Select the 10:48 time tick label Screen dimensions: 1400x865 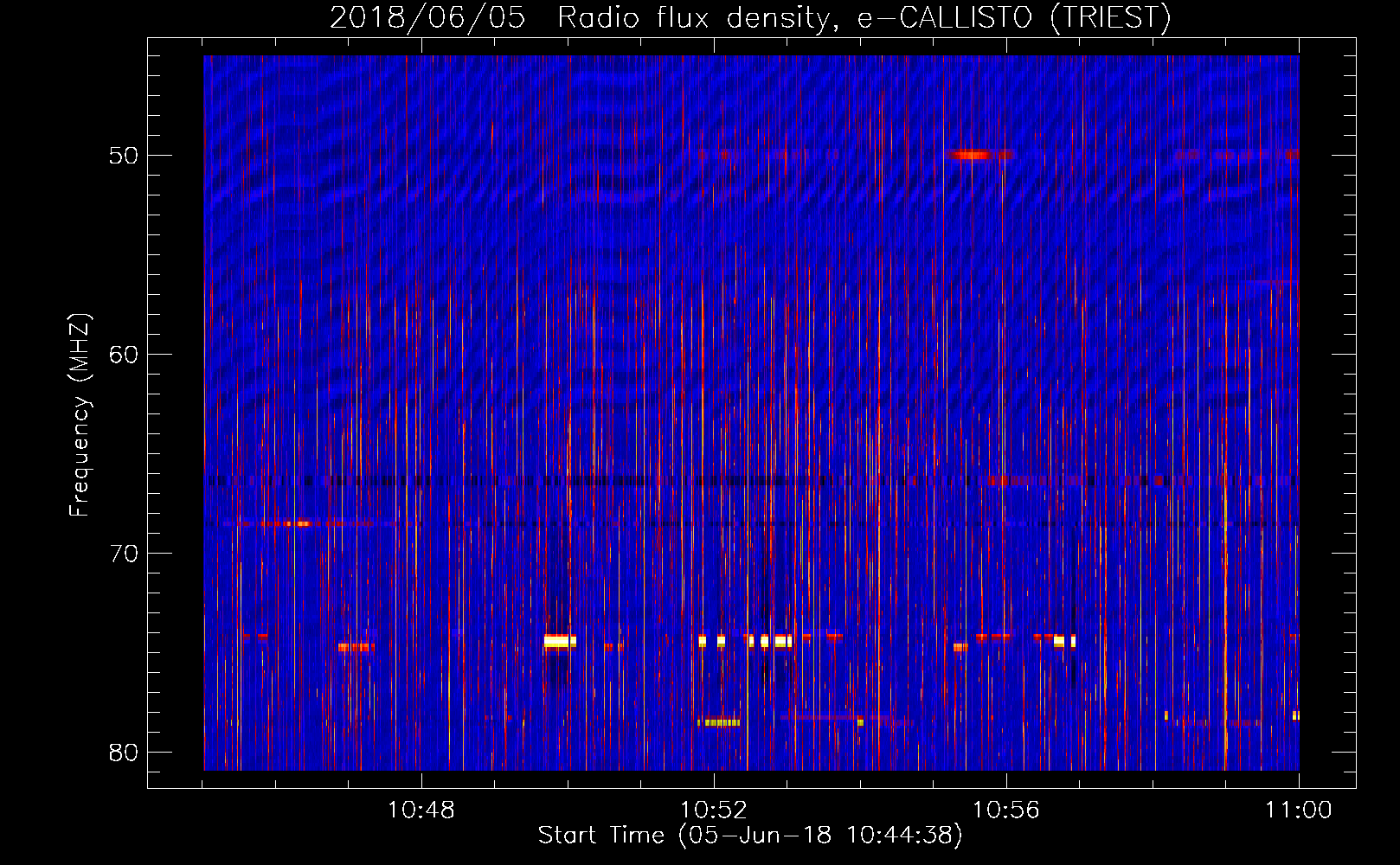point(421,811)
